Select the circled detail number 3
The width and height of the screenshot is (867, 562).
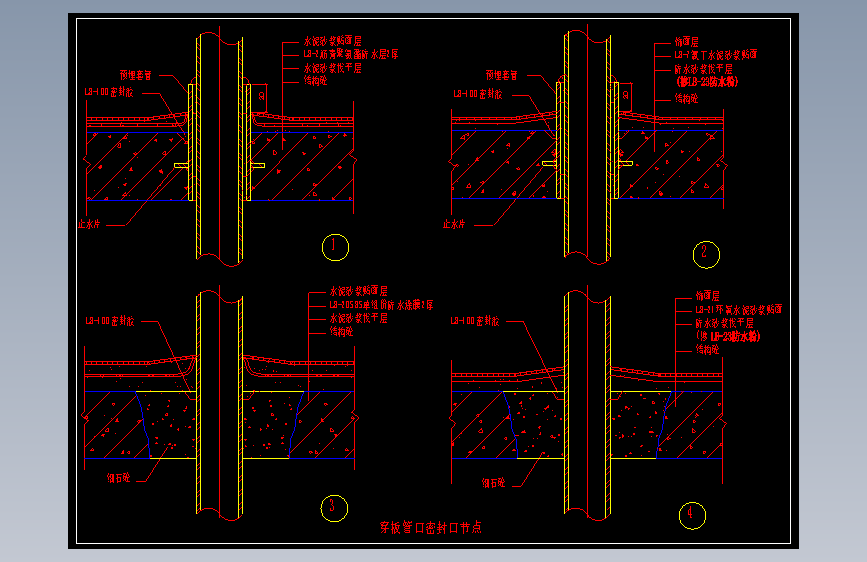334,508
